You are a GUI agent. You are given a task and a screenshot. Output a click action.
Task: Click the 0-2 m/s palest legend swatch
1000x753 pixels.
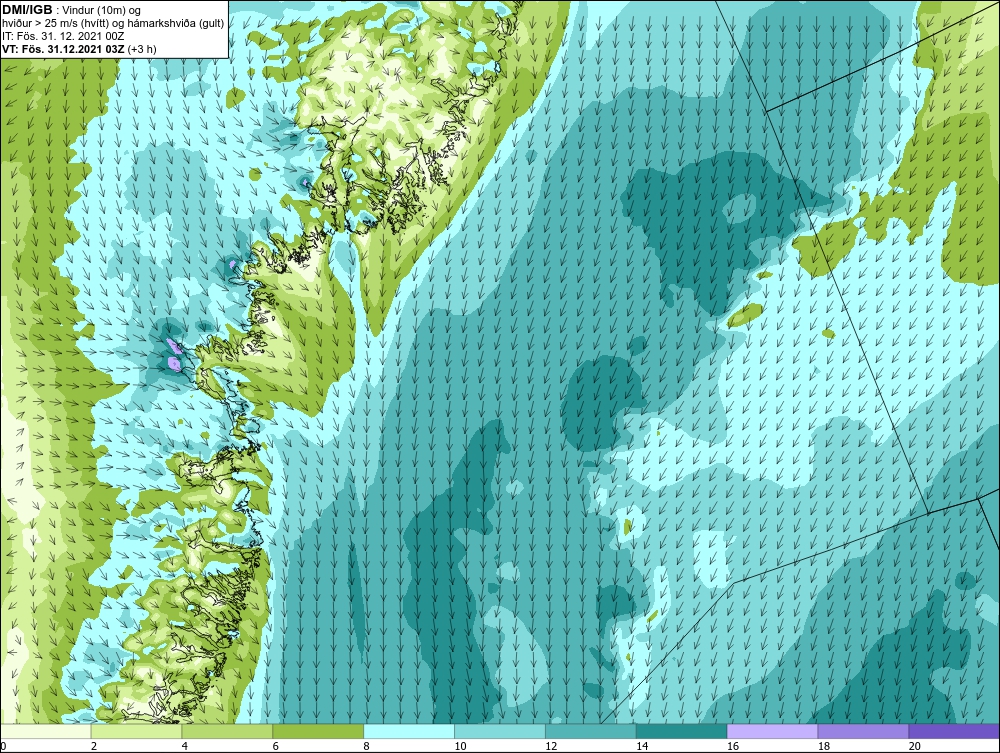[x=46, y=731]
